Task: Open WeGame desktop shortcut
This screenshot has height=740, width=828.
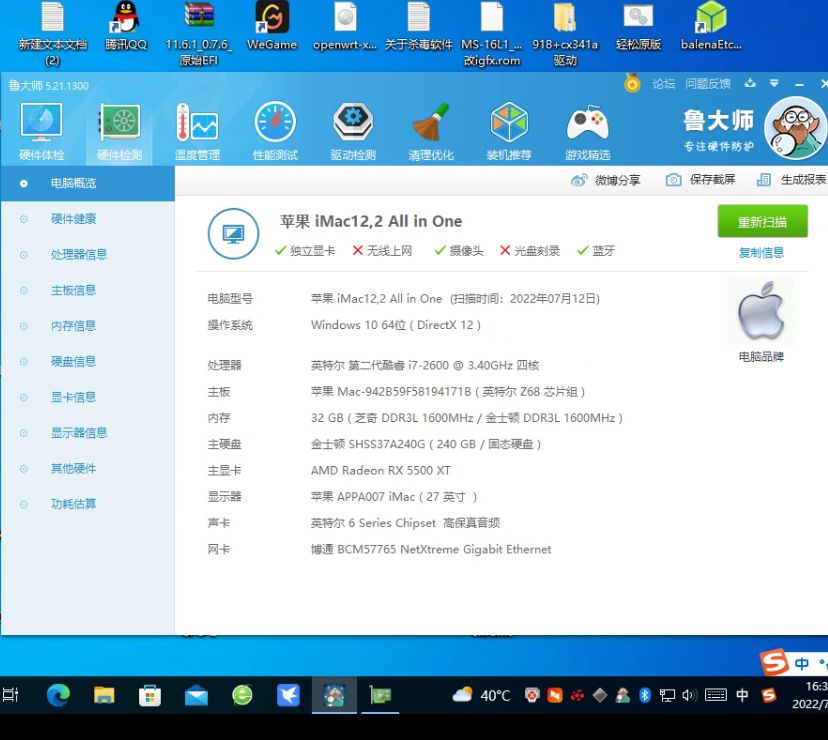Action: tap(271, 26)
